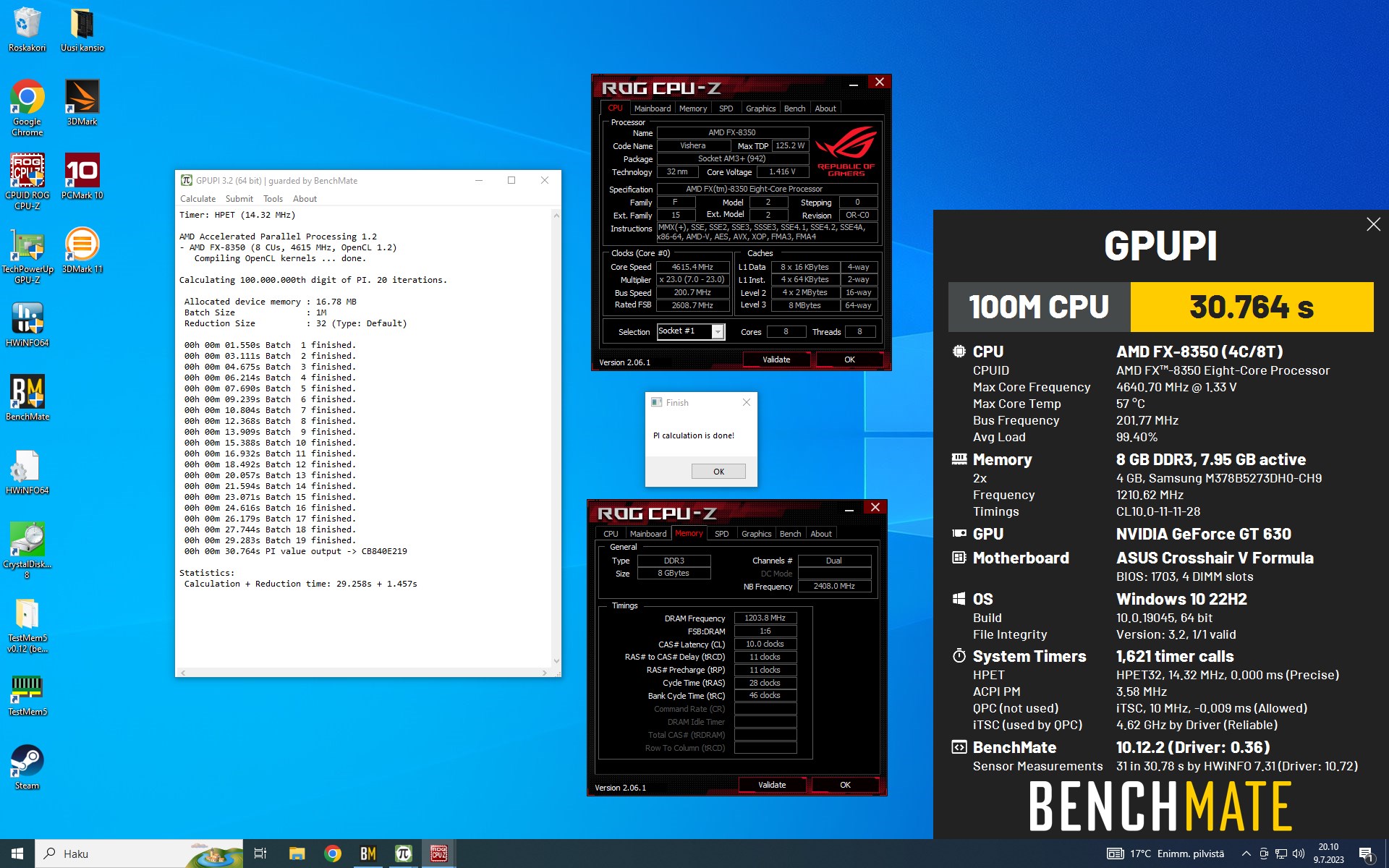Image resolution: width=1389 pixels, height=868 pixels.
Task: Launch Google Chrome from desktop
Action: pos(27,107)
